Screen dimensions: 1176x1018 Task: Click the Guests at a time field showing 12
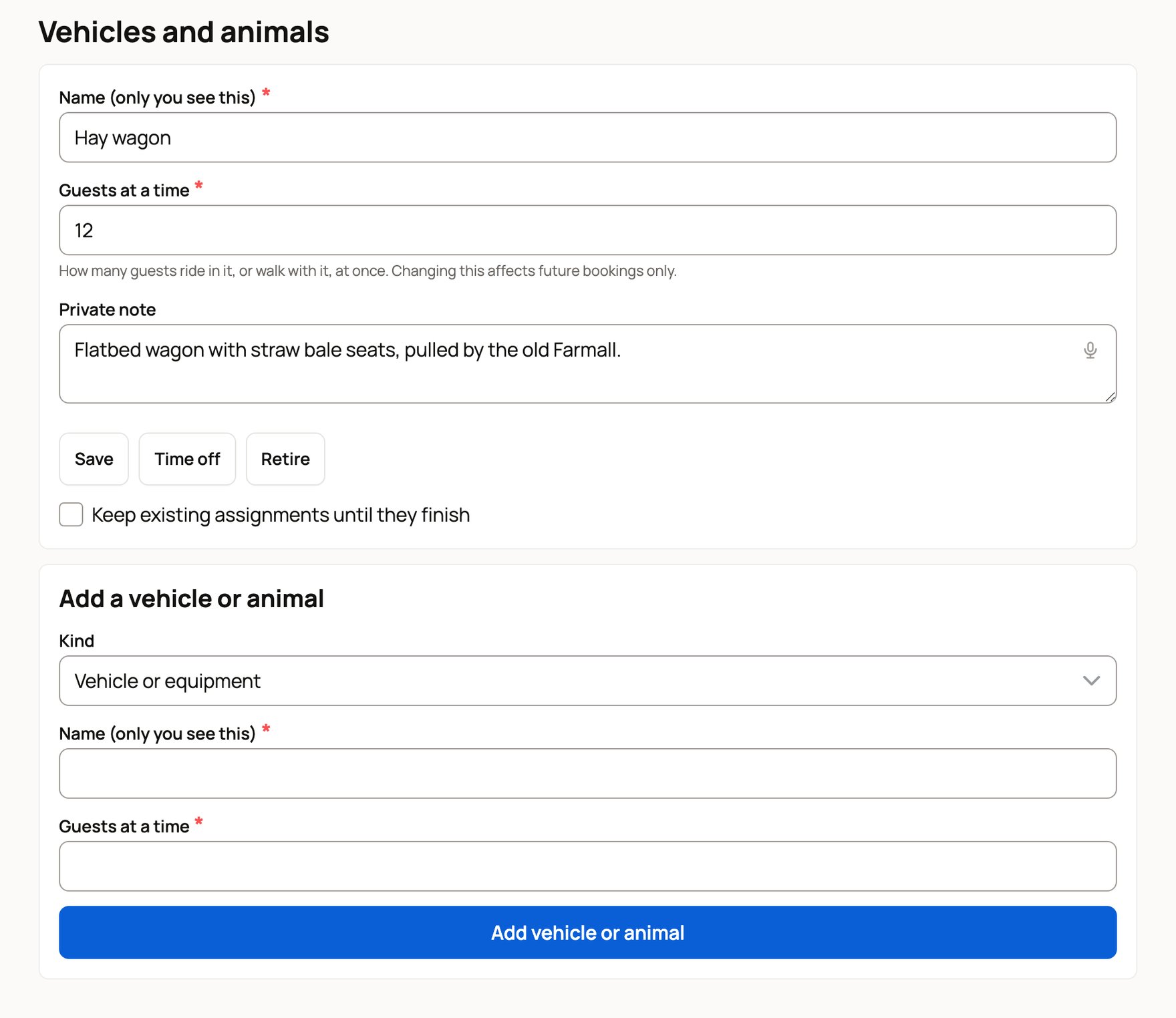tap(587, 230)
